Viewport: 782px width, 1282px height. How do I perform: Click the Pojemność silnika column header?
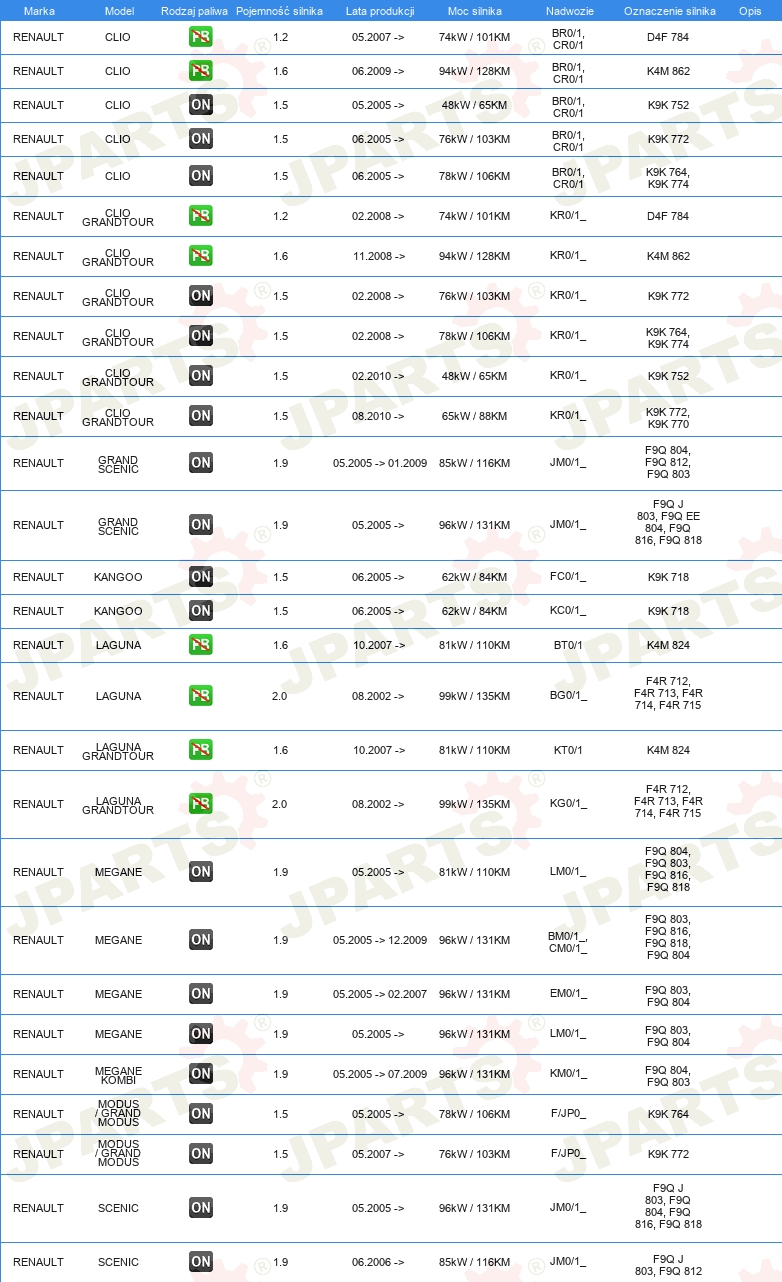(x=279, y=11)
